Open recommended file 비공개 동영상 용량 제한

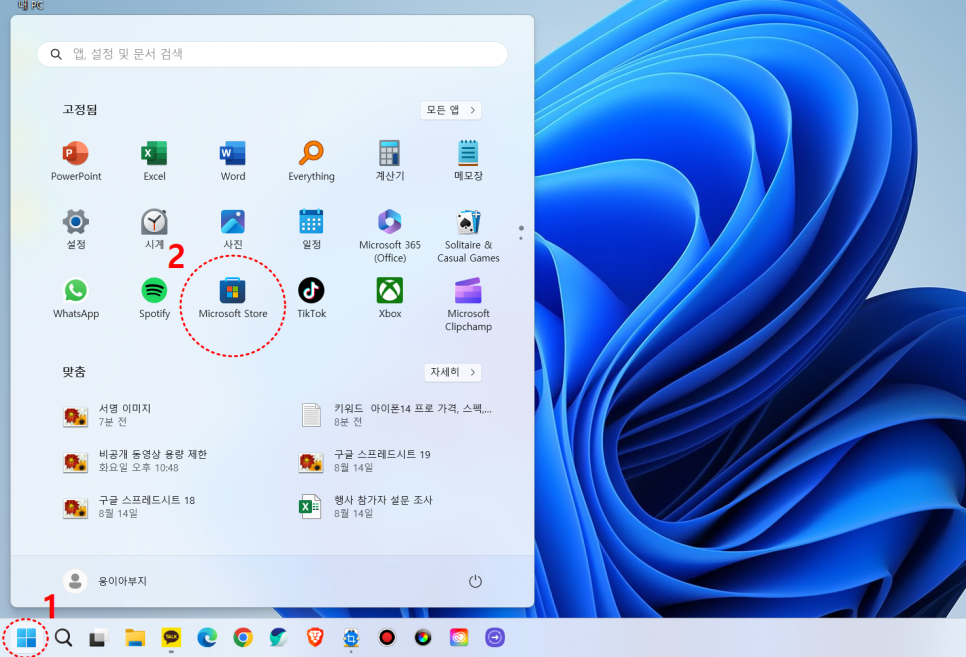pyautogui.click(x=136, y=461)
